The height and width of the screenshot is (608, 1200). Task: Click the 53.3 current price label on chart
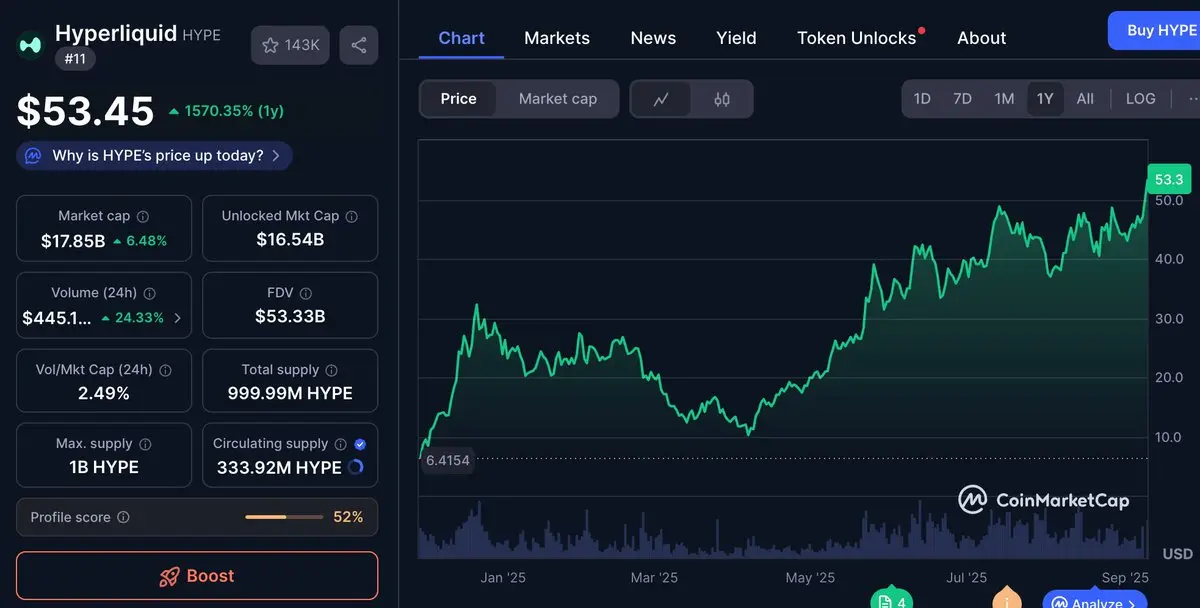coord(1169,180)
